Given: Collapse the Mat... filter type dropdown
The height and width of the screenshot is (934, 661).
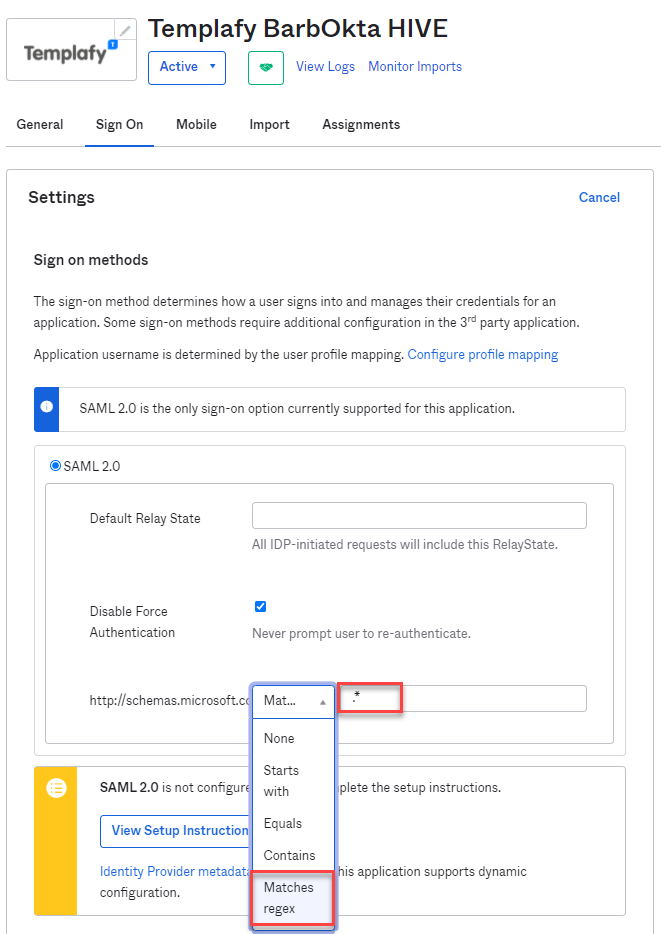Looking at the screenshot, I should click(294, 701).
